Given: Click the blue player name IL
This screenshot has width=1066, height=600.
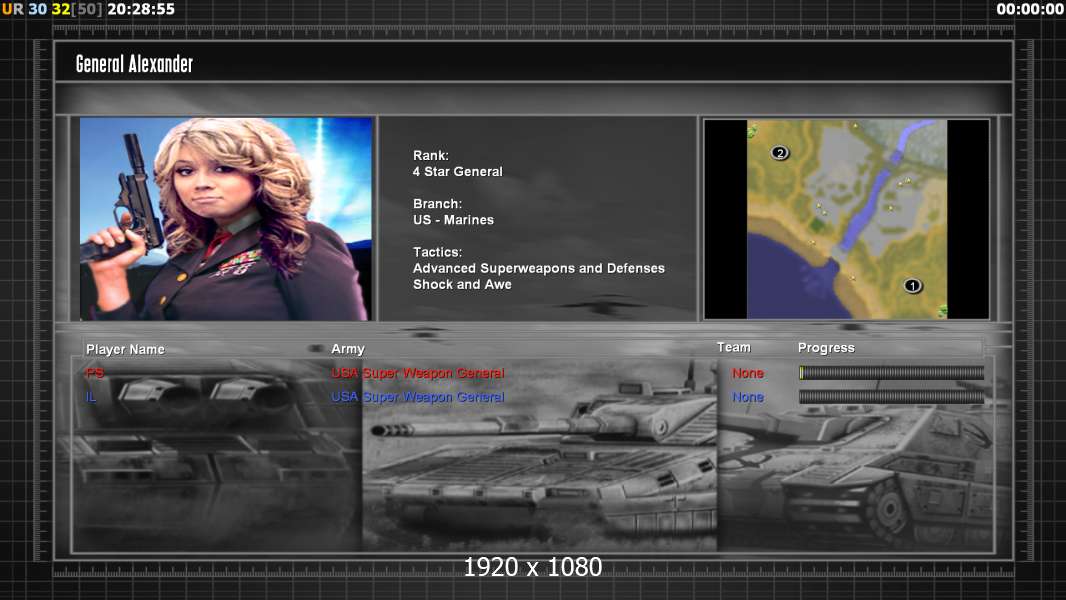Looking at the screenshot, I should [x=90, y=396].
